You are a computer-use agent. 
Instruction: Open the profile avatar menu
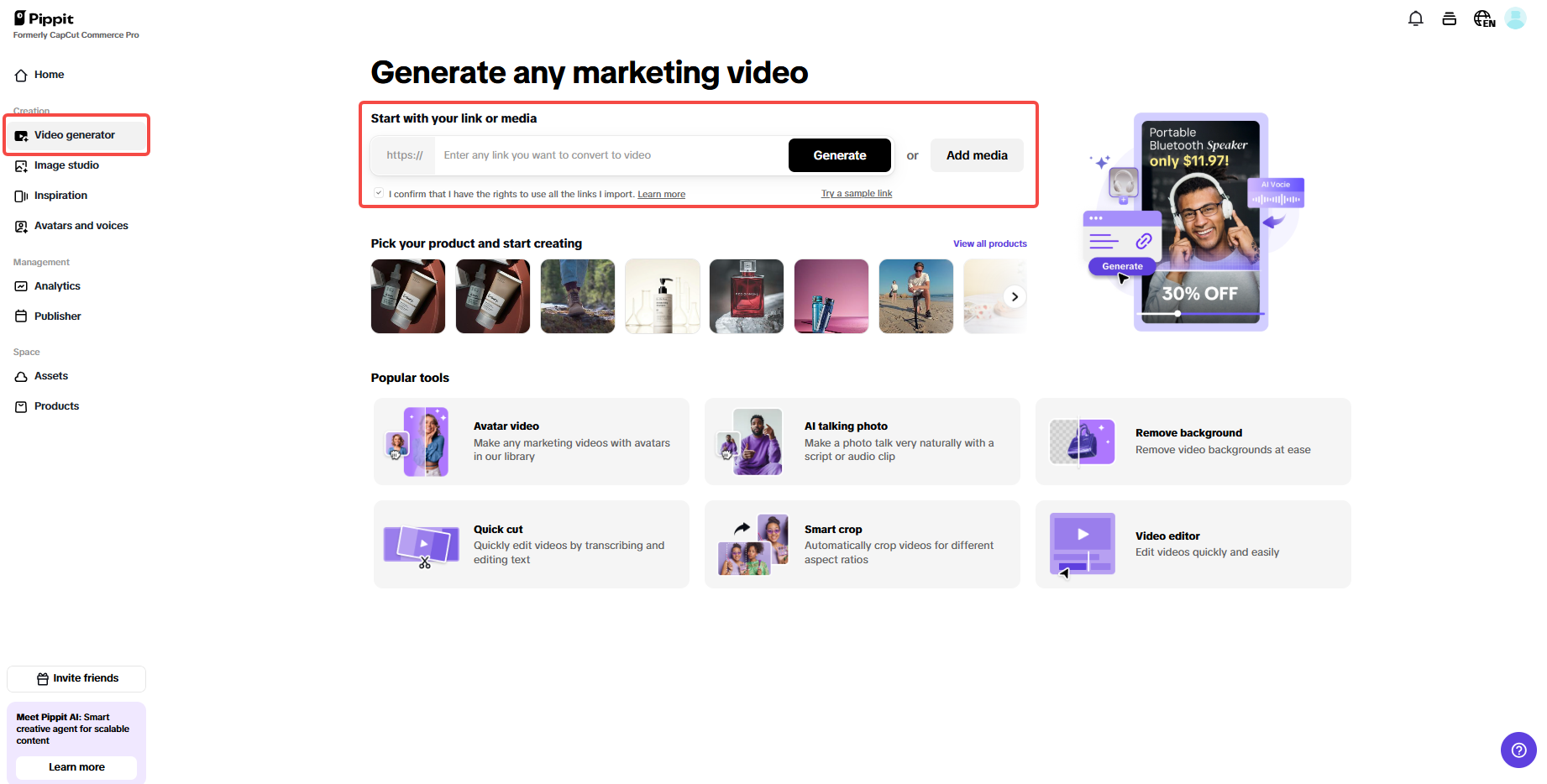1516,18
